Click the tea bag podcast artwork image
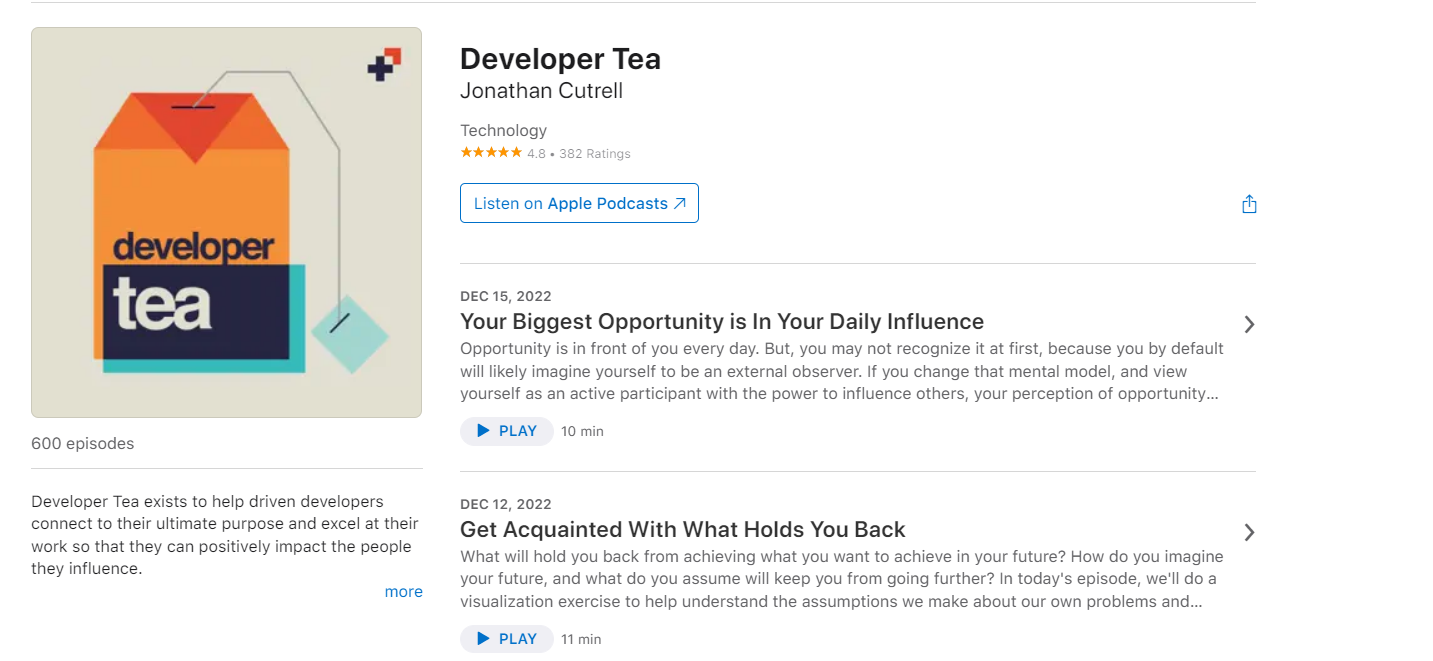The height and width of the screenshot is (661, 1433). 226,221
